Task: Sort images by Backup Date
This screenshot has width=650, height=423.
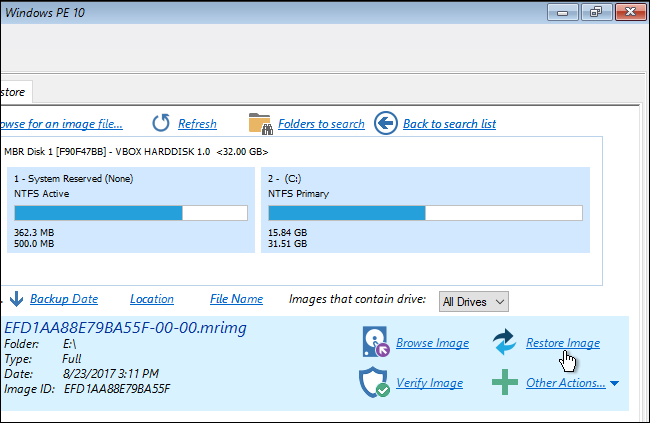Action: click(x=64, y=299)
